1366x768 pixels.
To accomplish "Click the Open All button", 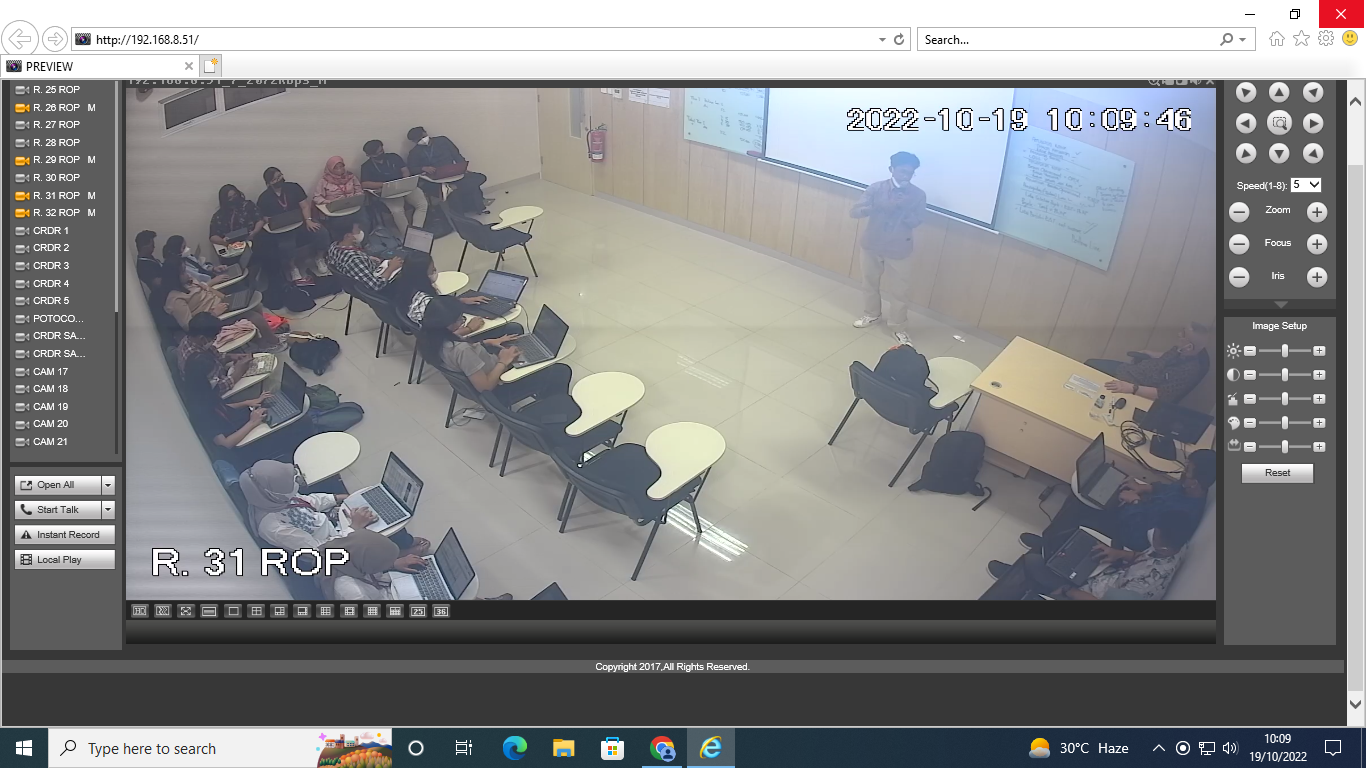I will 58,485.
